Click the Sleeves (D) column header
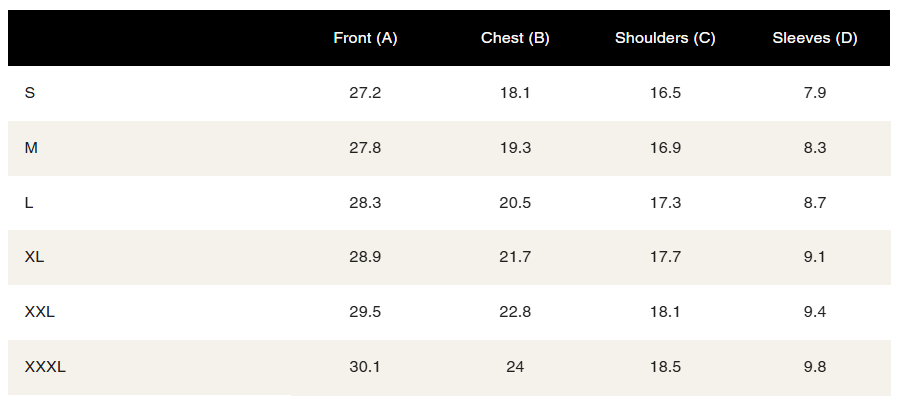 815,38
